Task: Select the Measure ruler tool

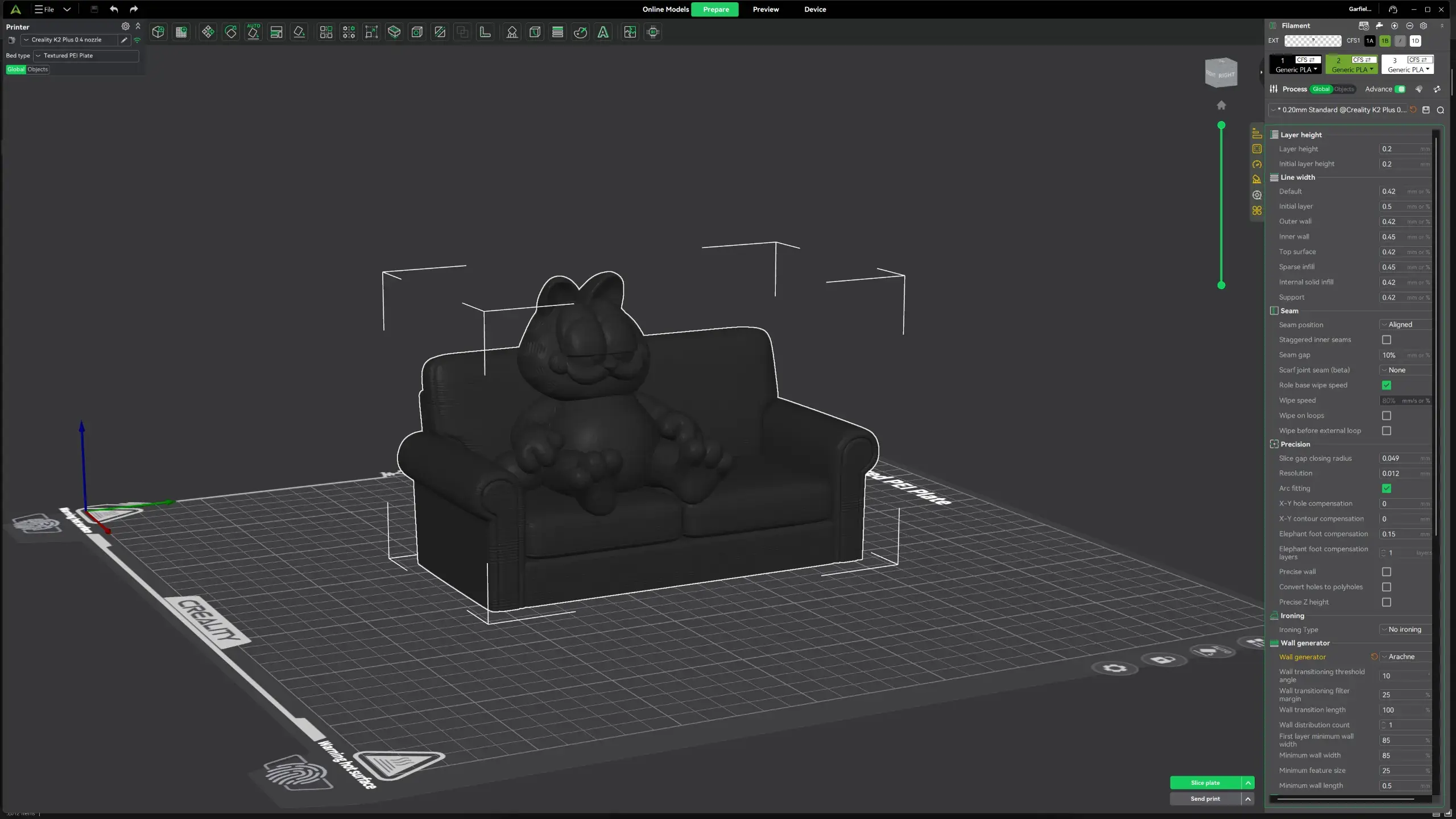Action: click(485, 32)
